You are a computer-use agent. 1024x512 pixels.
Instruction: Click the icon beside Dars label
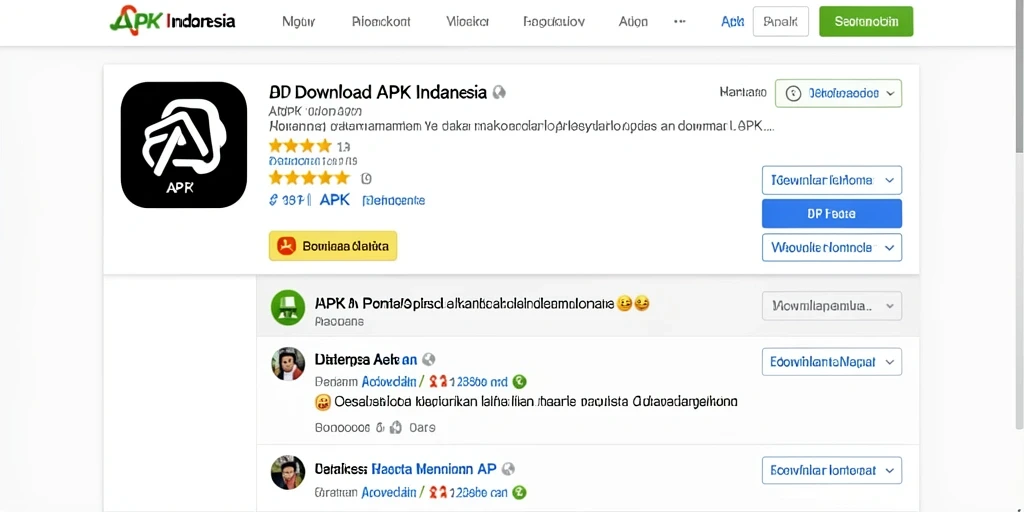click(396, 428)
